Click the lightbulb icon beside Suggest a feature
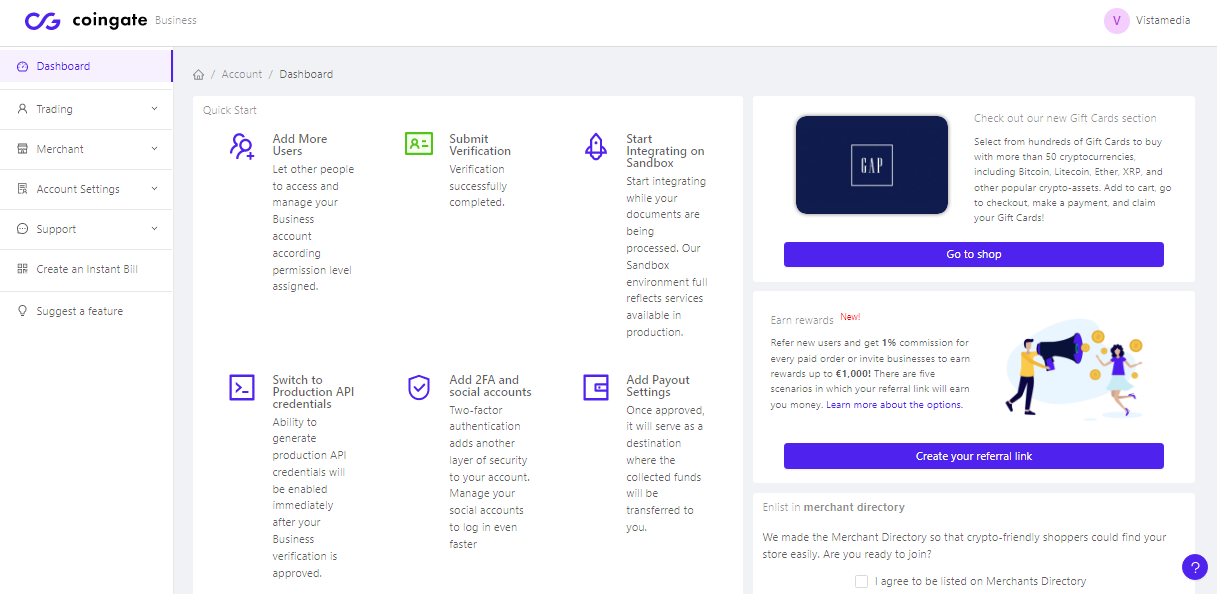 click(x=22, y=311)
